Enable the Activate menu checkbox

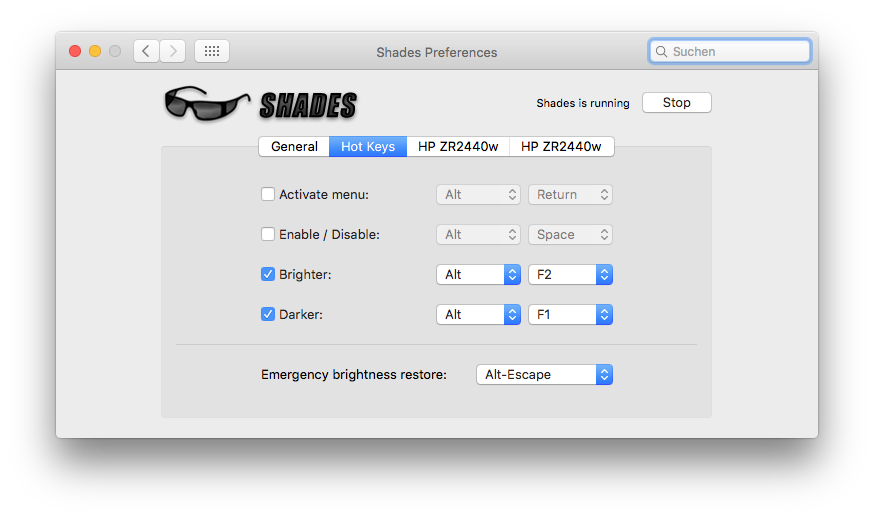click(268, 194)
